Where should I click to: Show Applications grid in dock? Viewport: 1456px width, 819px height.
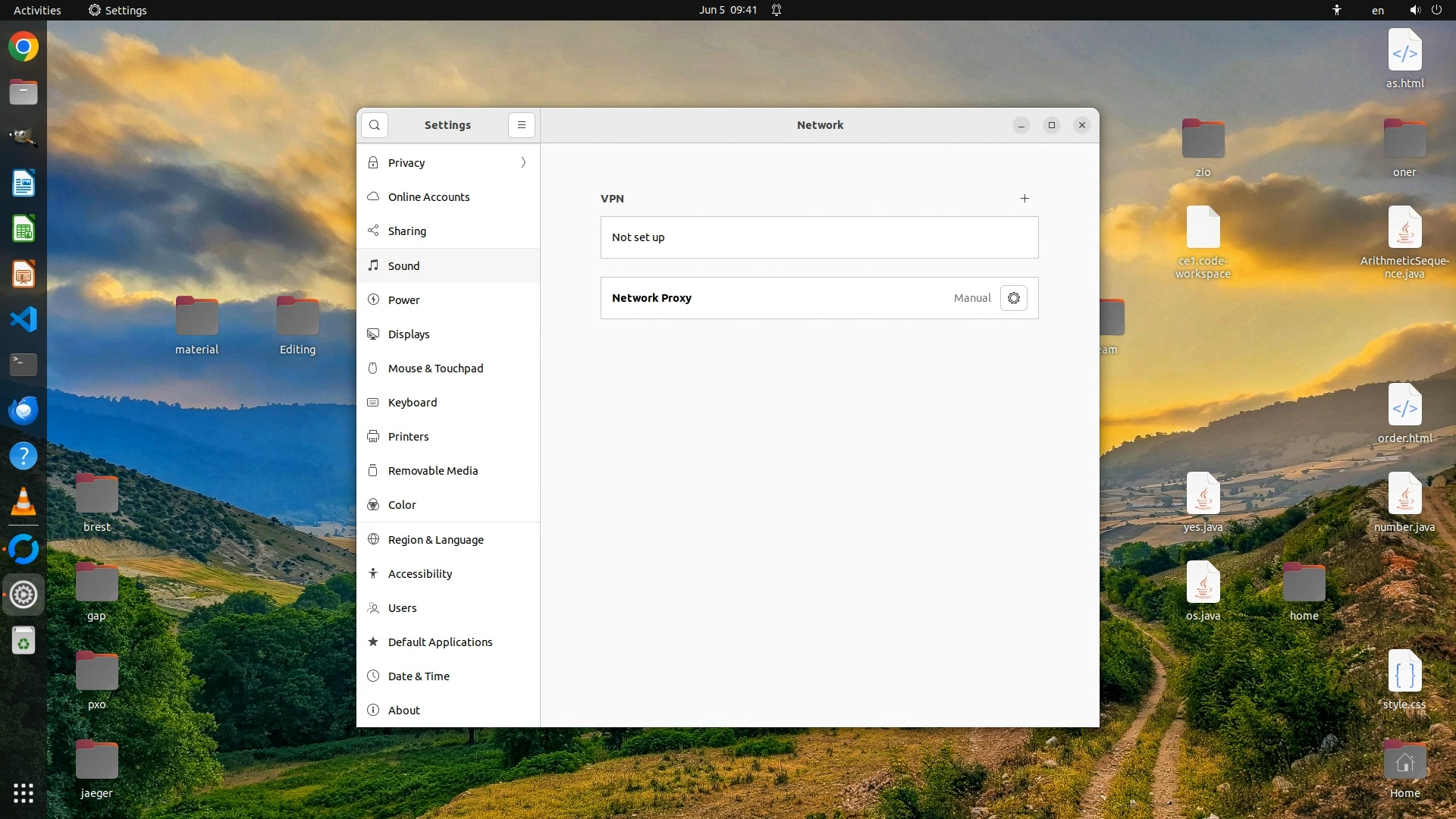click(x=24, y=793)
